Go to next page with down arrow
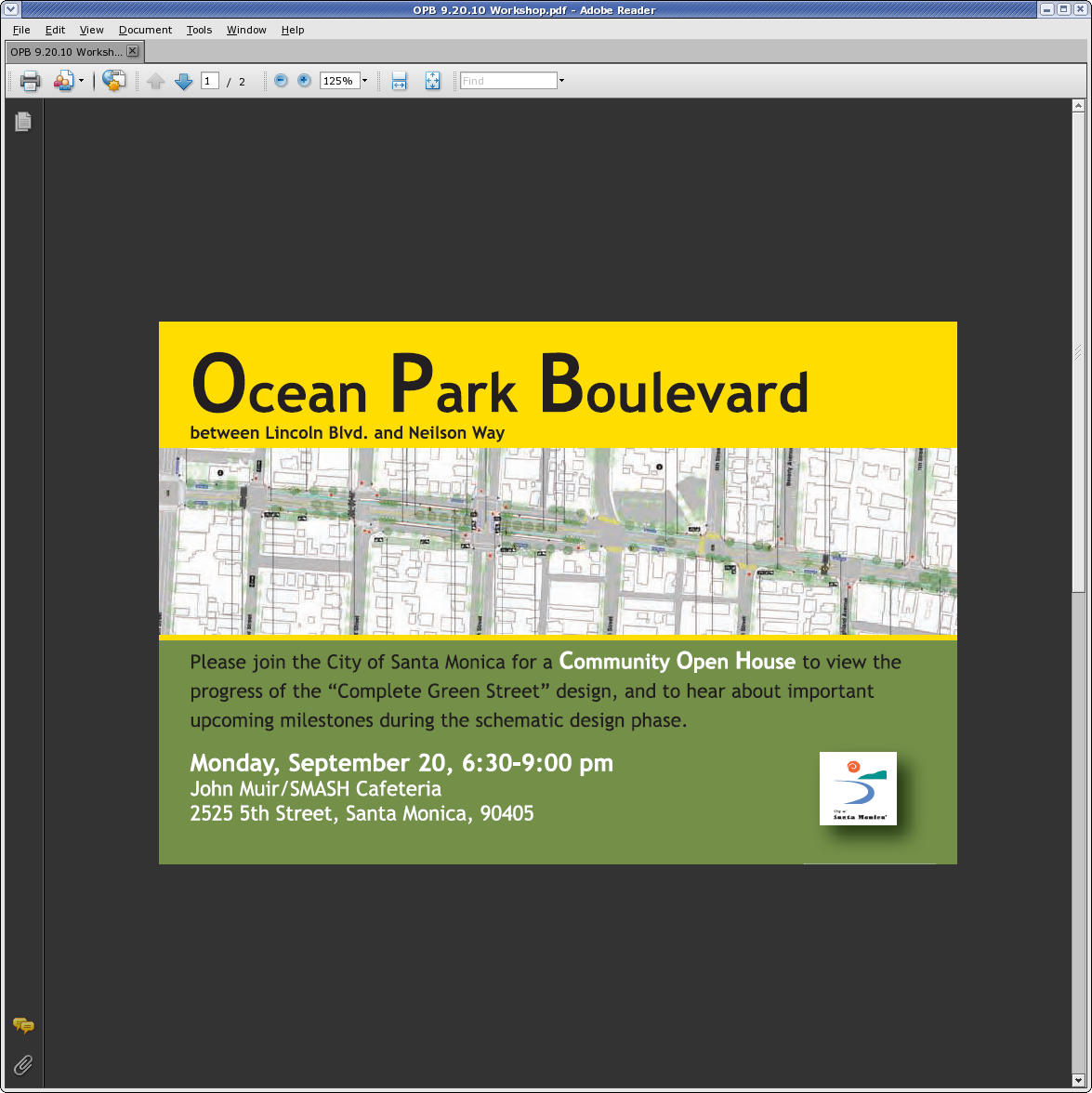Viewport: 1092px width, 1093px height. click(x=183, y=82)
